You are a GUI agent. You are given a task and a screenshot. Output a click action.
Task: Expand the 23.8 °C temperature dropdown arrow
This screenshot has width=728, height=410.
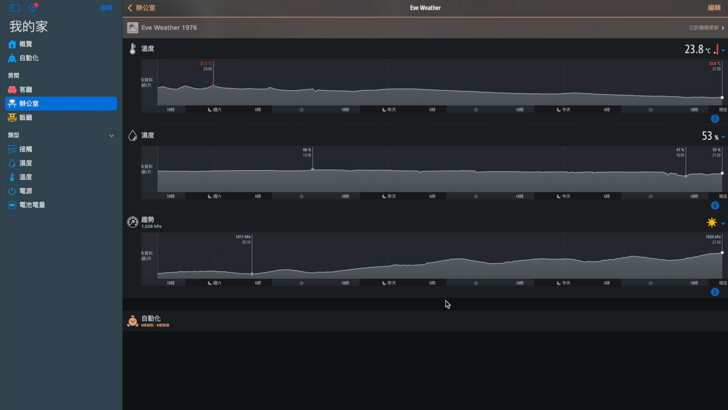[x=723, y=49]
